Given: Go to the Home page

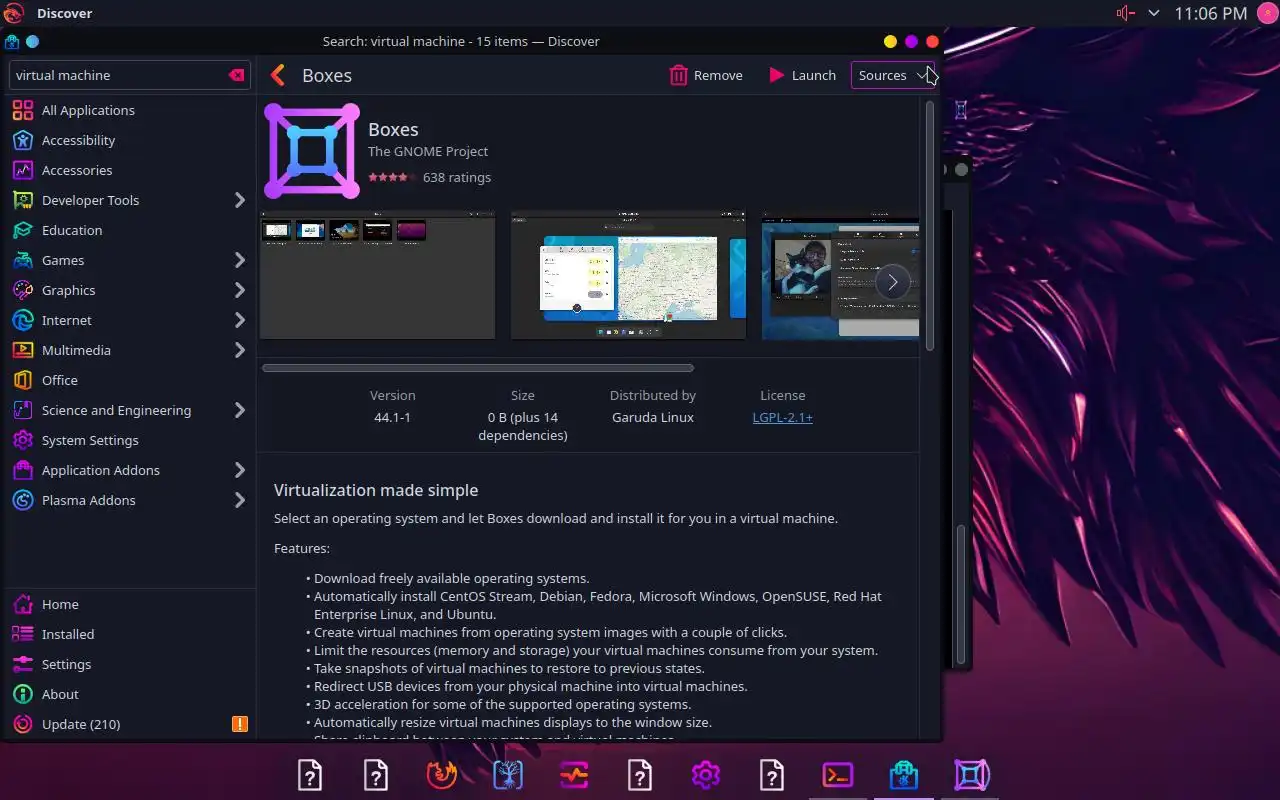Looking at the screenshot, I should tap(128, 604).
